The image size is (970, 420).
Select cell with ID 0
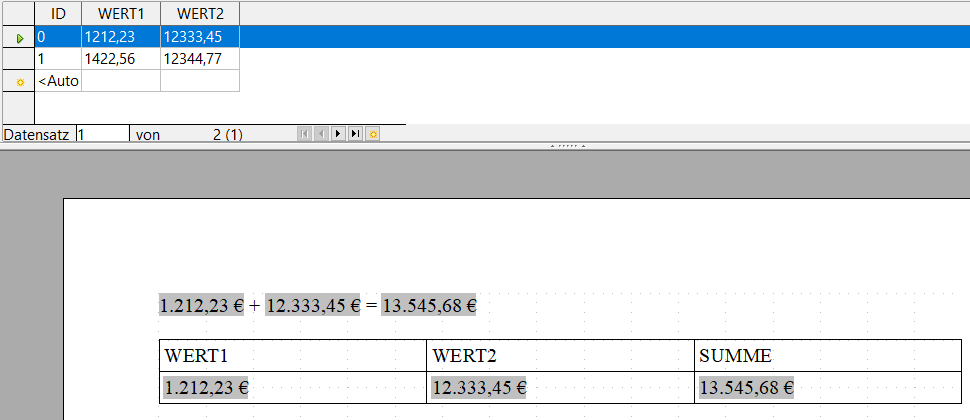pos(58,37)
